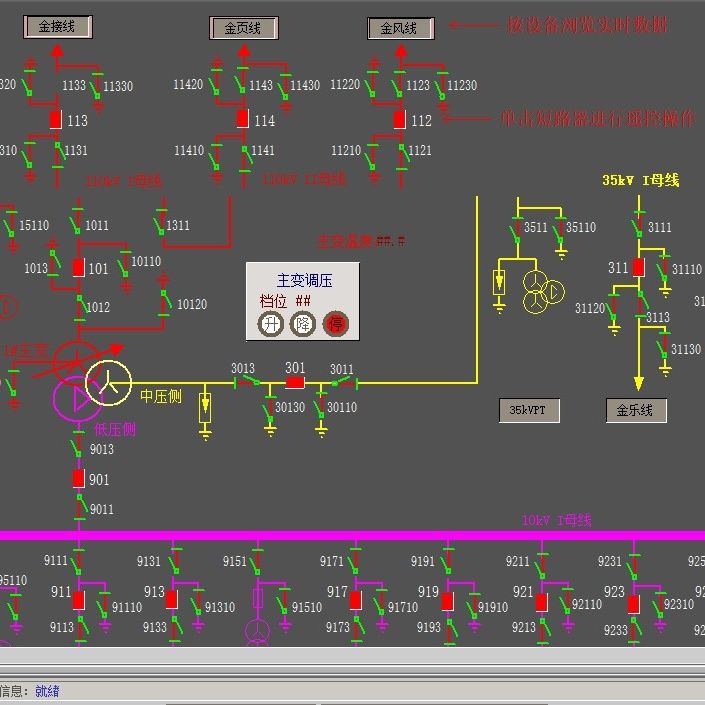The width and height of the screenshot is (705, 705).
Task: Click disconnector switch 1311
Action: point(159,222)
